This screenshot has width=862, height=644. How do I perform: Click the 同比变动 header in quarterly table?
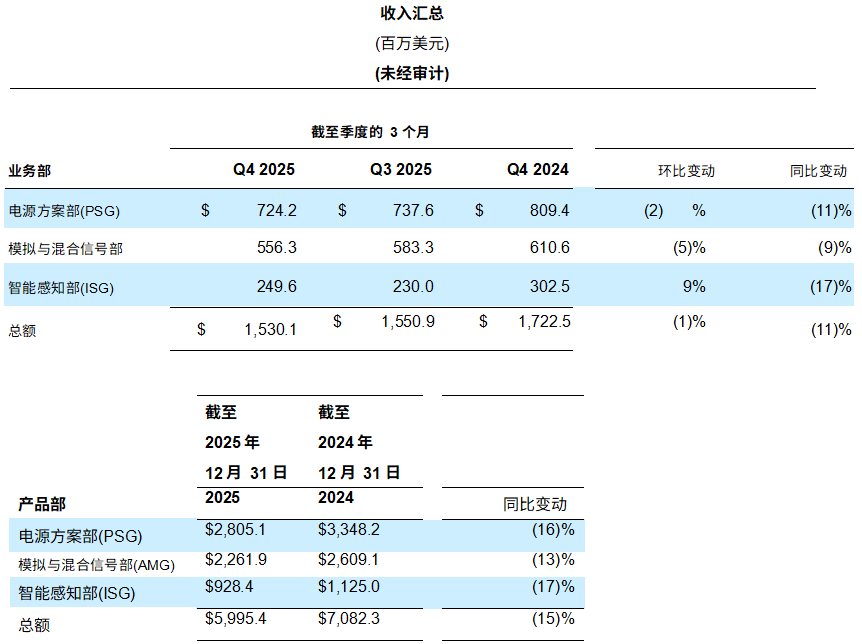pos(818,171)
